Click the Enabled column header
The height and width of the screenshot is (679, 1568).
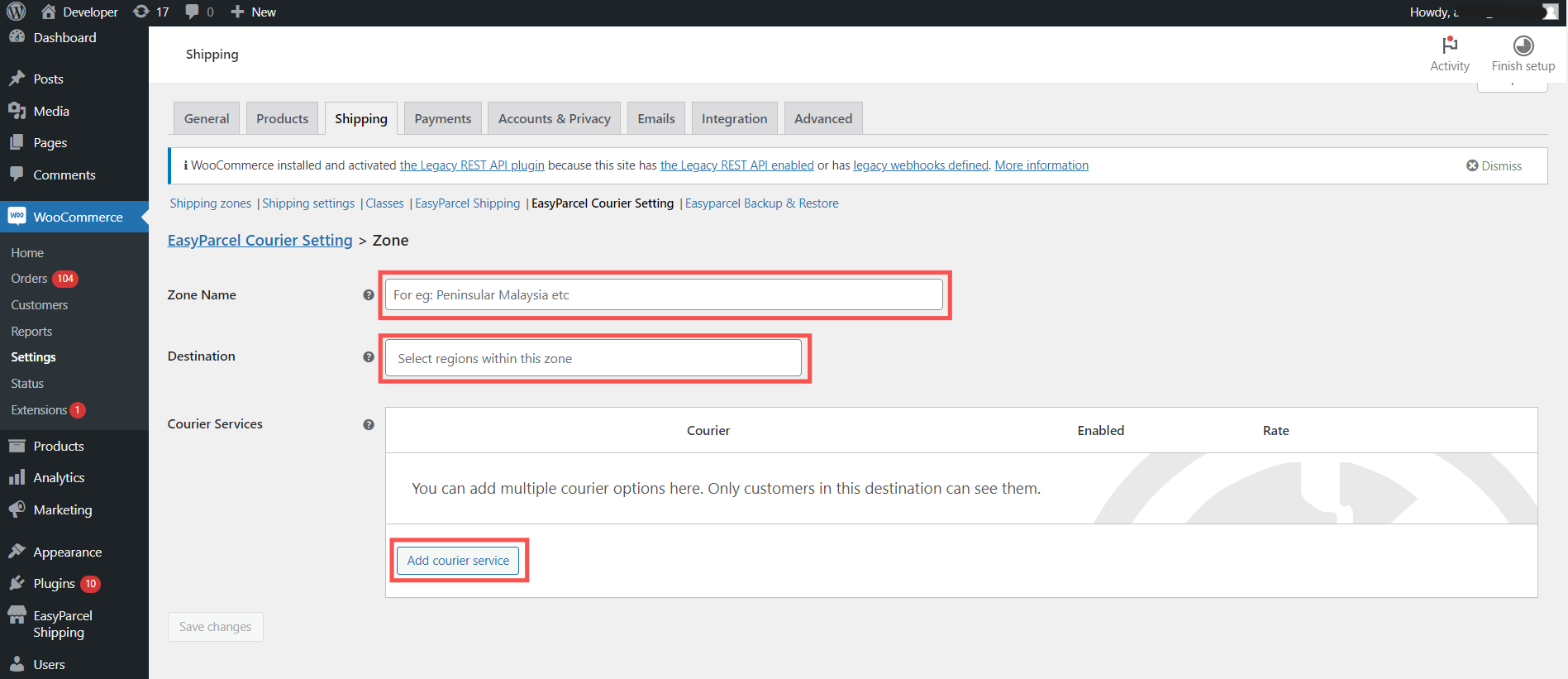click(1101, 430)
